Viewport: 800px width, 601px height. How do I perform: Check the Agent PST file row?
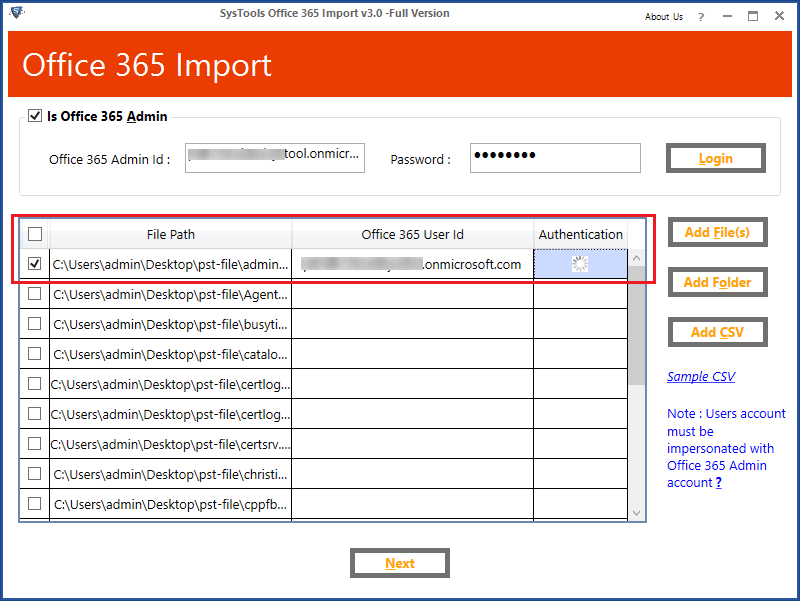[34, 294]
